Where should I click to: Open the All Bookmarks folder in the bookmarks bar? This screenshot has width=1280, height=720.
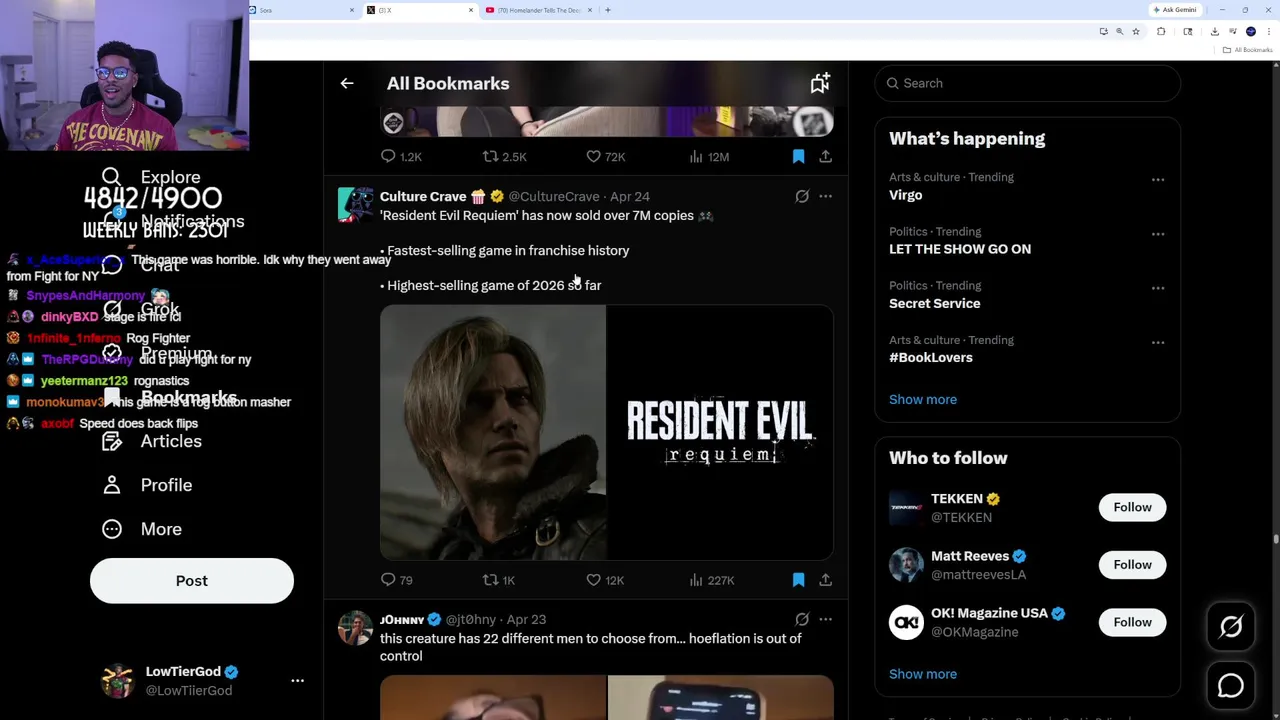1247,50
